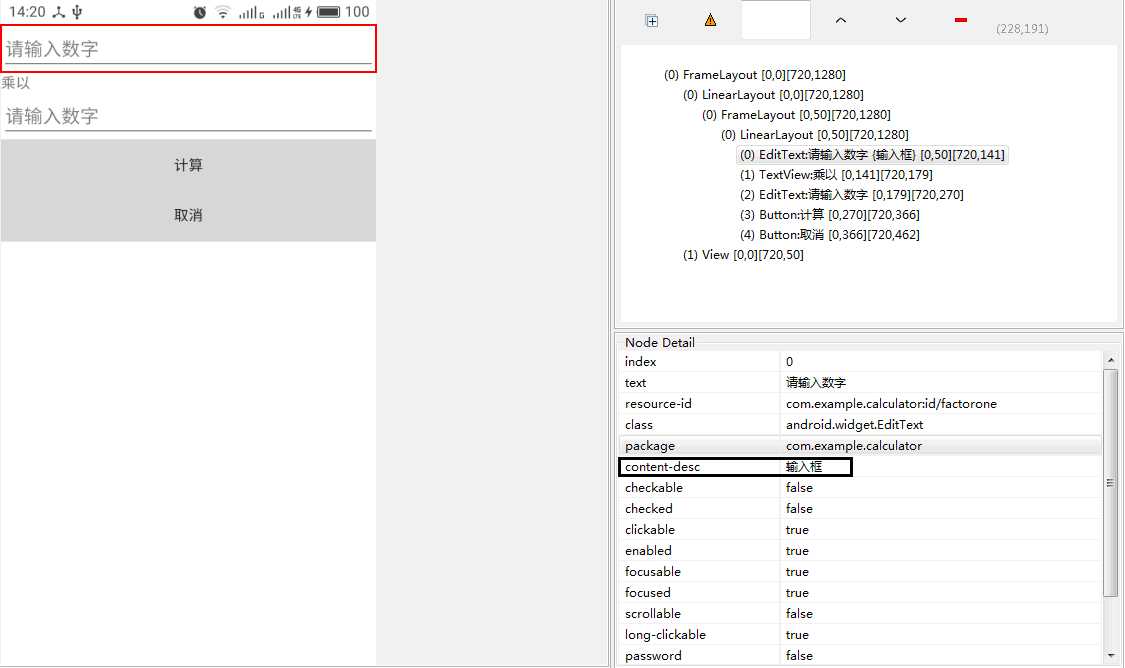
Task: Click the text row value 请输入数字
Action: click(816, 382)
